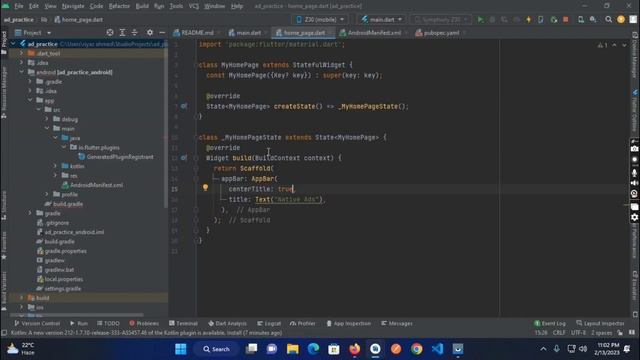
Task: Open Visual Studio Code from taskbar
Action: pos(437,349)
